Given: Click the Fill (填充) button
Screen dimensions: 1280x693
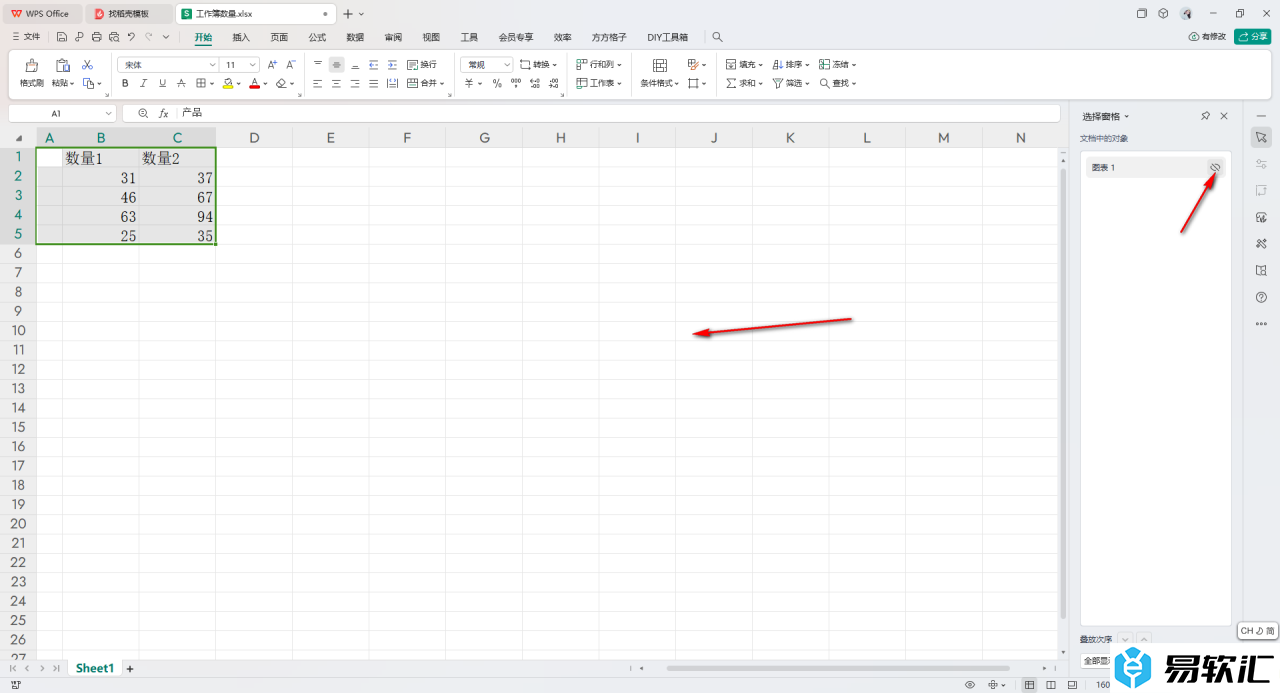Looking at the screenshot, I should [744, 64].
